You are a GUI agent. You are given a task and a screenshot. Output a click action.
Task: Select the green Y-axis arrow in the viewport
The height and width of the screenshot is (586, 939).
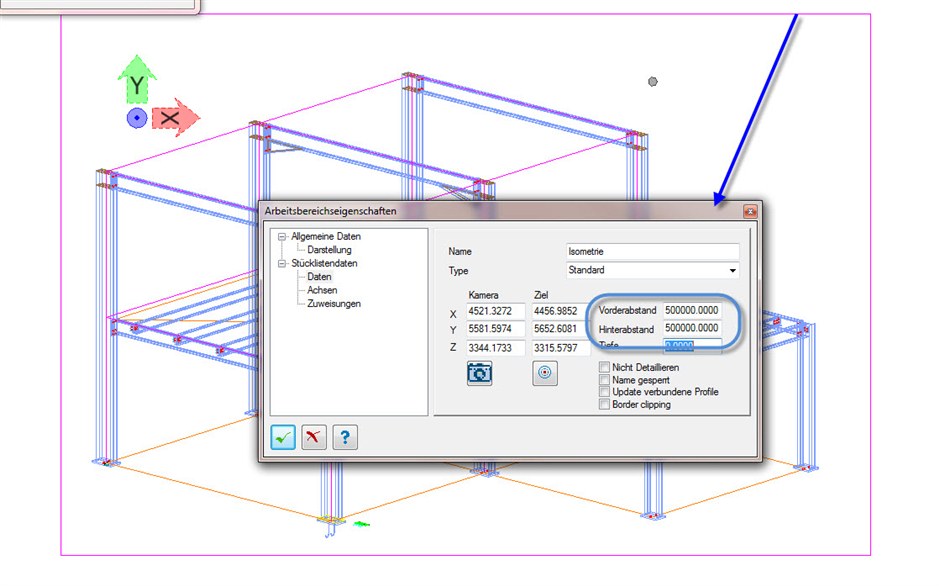click(x=135, y=87)
